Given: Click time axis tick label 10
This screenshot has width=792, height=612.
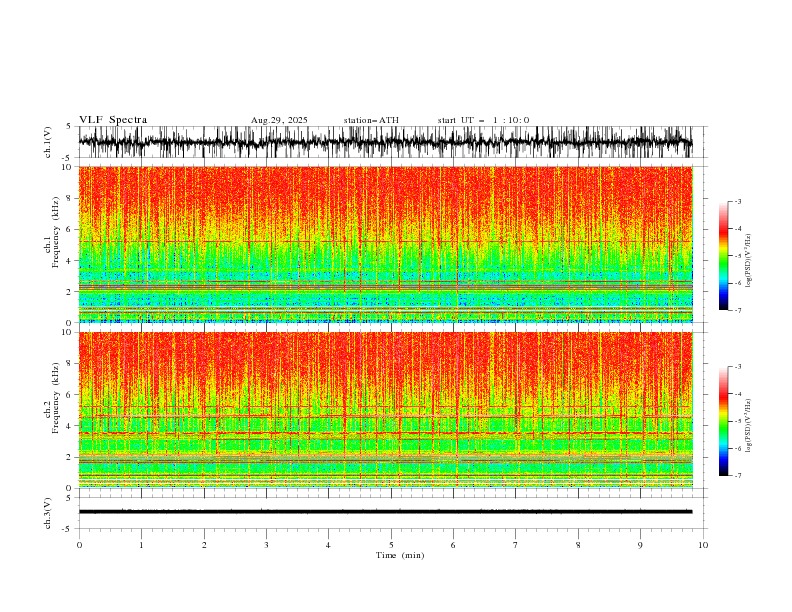Looking at the screenshot, I should click(703, 545).
